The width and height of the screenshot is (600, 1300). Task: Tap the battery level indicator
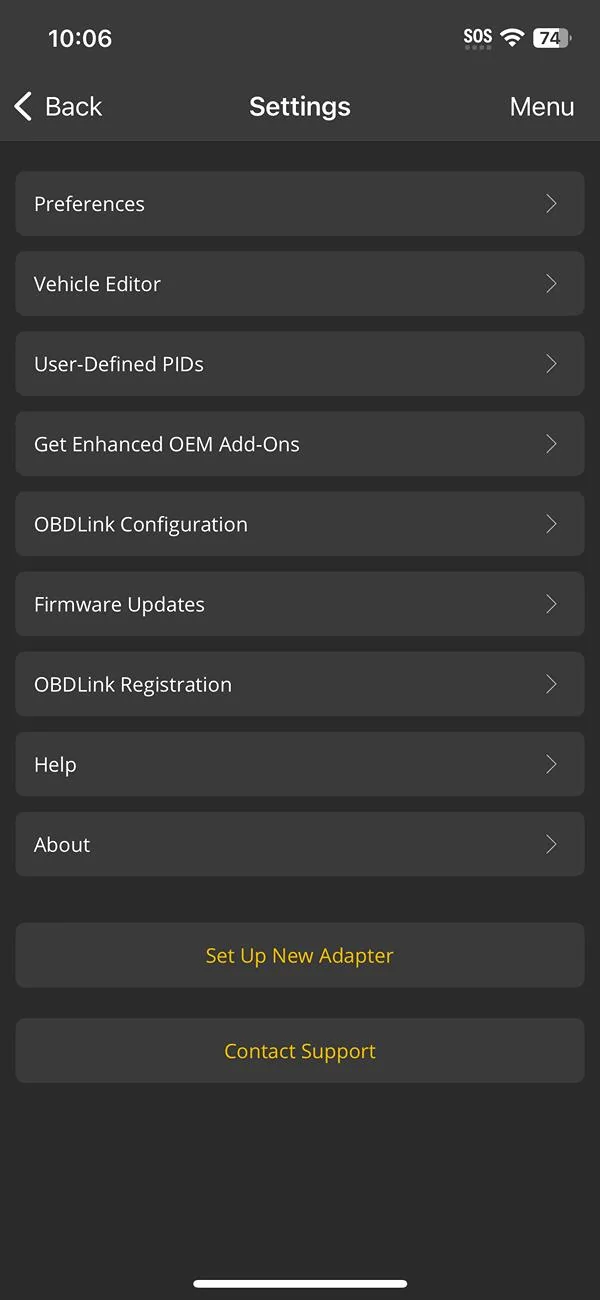click(x=552, y=38)
